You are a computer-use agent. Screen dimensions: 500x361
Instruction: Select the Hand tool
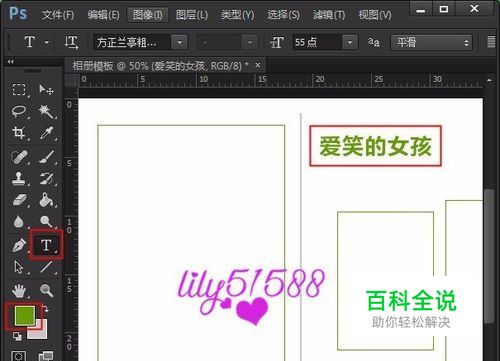[x=19, y=290]
